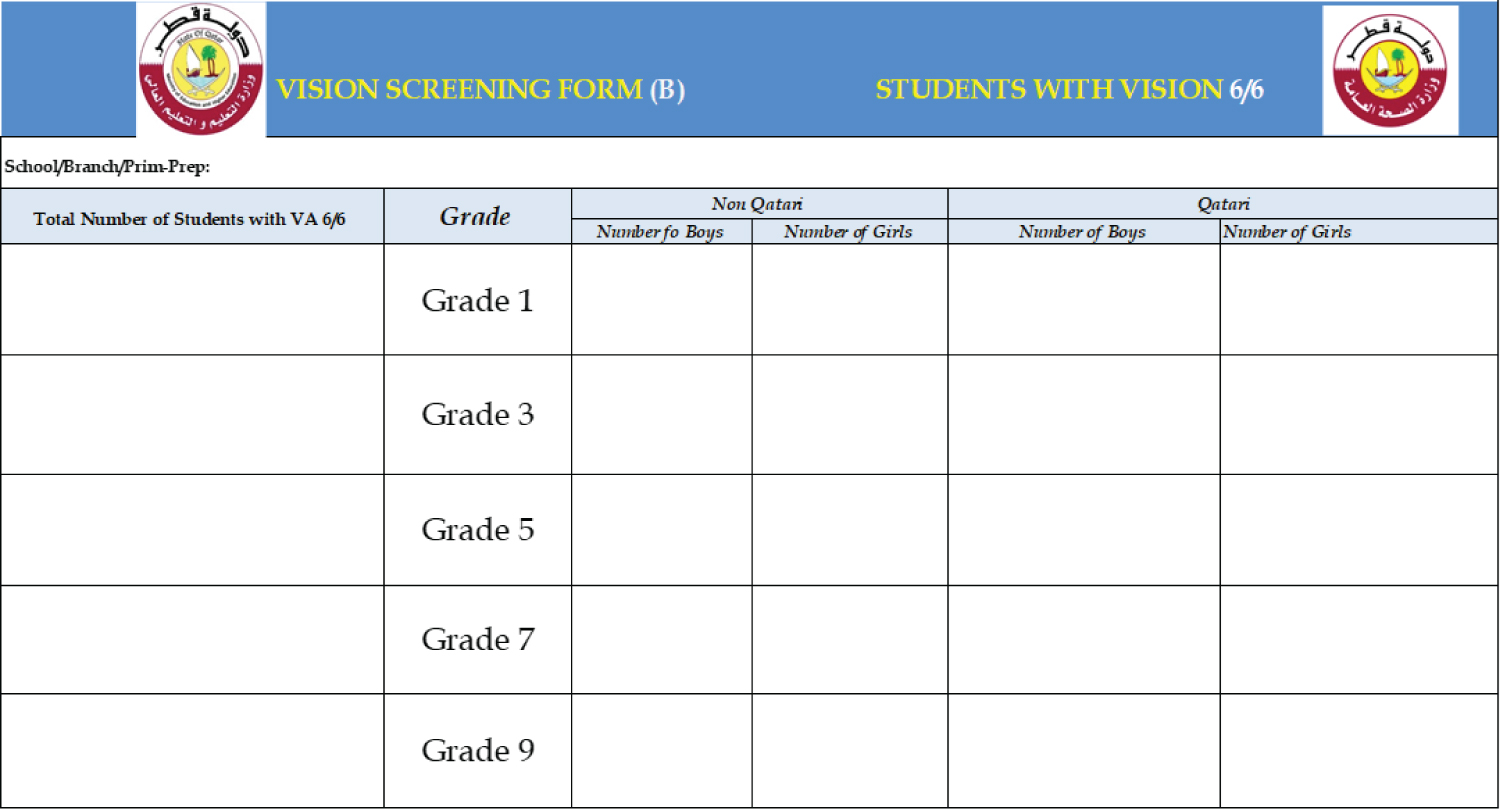Click the Grade 3 row label
This screenshot has width=1500, height=810.
tap(478, 414)
